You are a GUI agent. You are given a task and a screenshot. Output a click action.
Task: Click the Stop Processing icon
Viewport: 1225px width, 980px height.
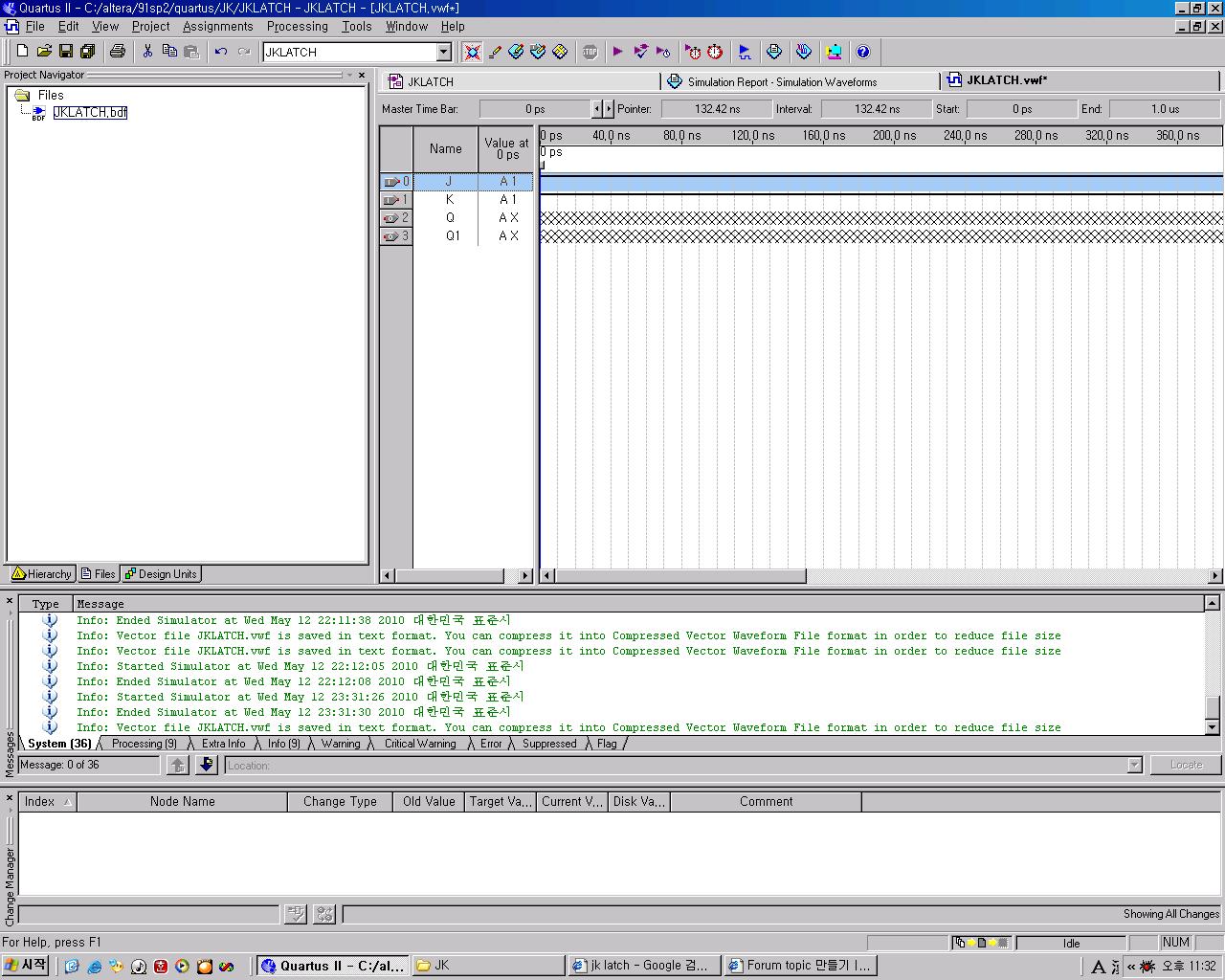point(590,52)
